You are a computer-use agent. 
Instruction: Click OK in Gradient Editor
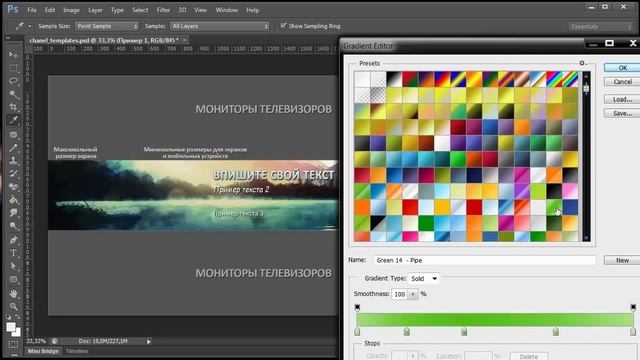coord(622,68)
